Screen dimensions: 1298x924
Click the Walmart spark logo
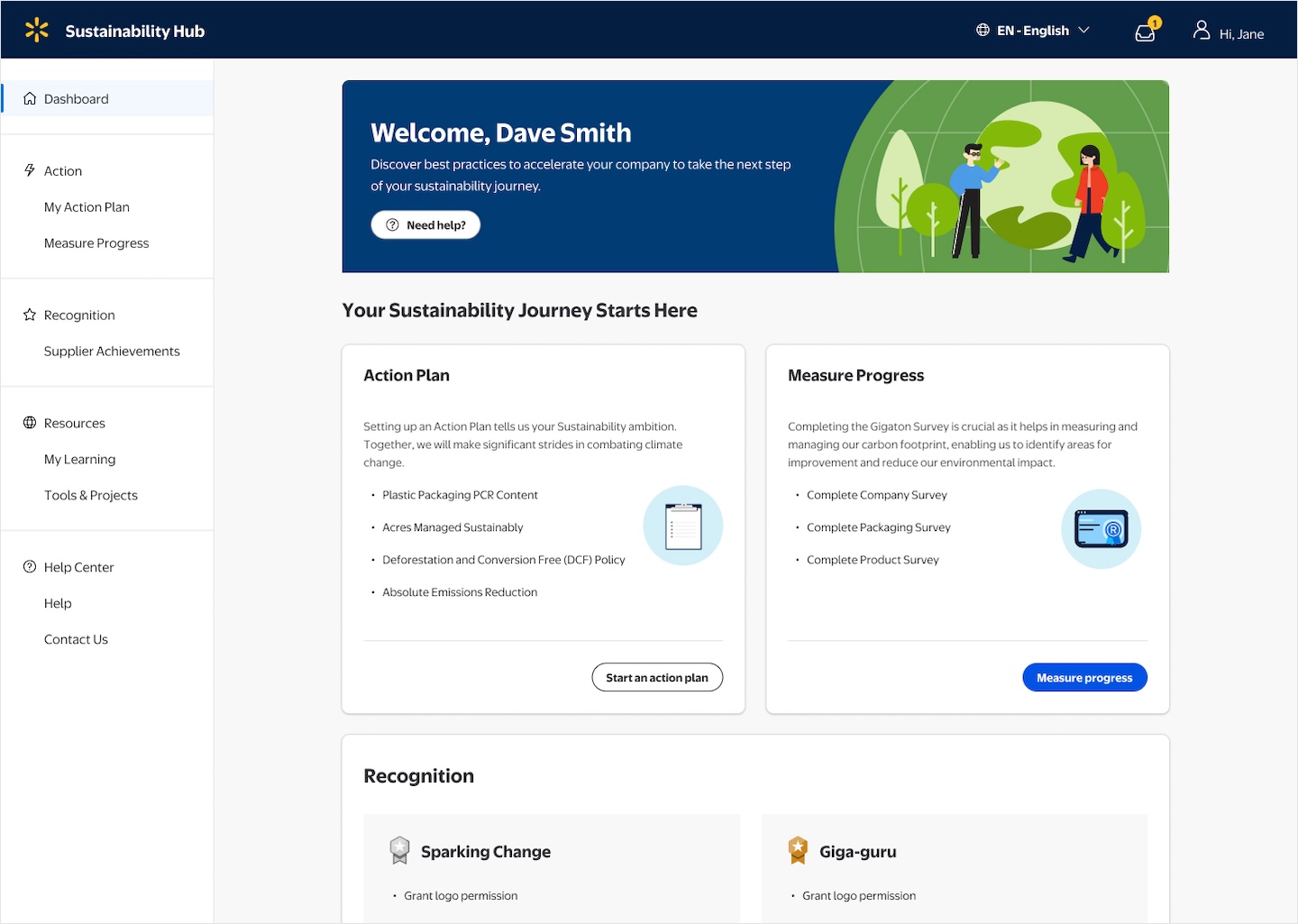(x=36, y=29)
